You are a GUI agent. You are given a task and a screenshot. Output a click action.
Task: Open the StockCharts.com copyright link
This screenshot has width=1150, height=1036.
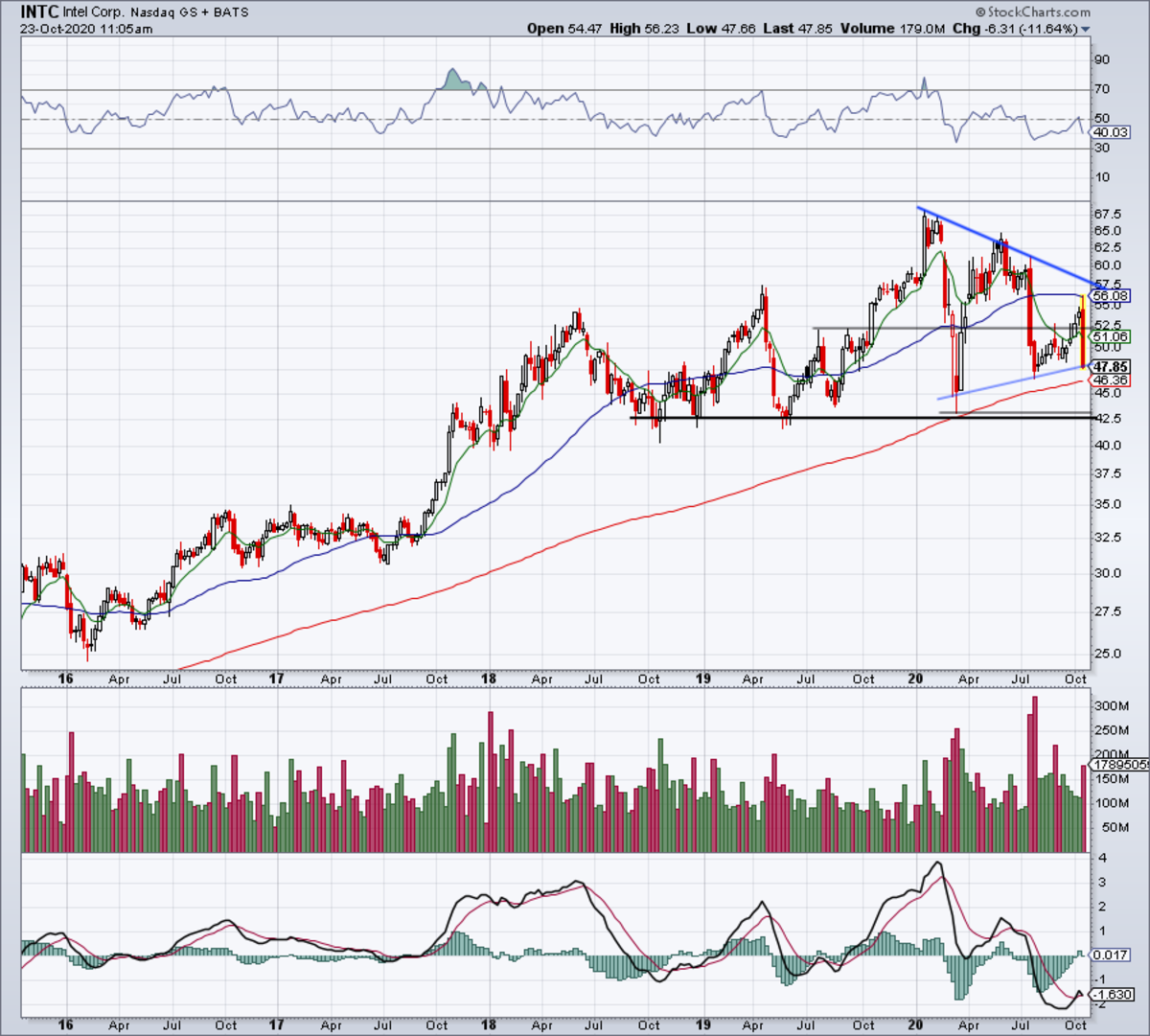pyautogui.click(x=1032, y=12)
